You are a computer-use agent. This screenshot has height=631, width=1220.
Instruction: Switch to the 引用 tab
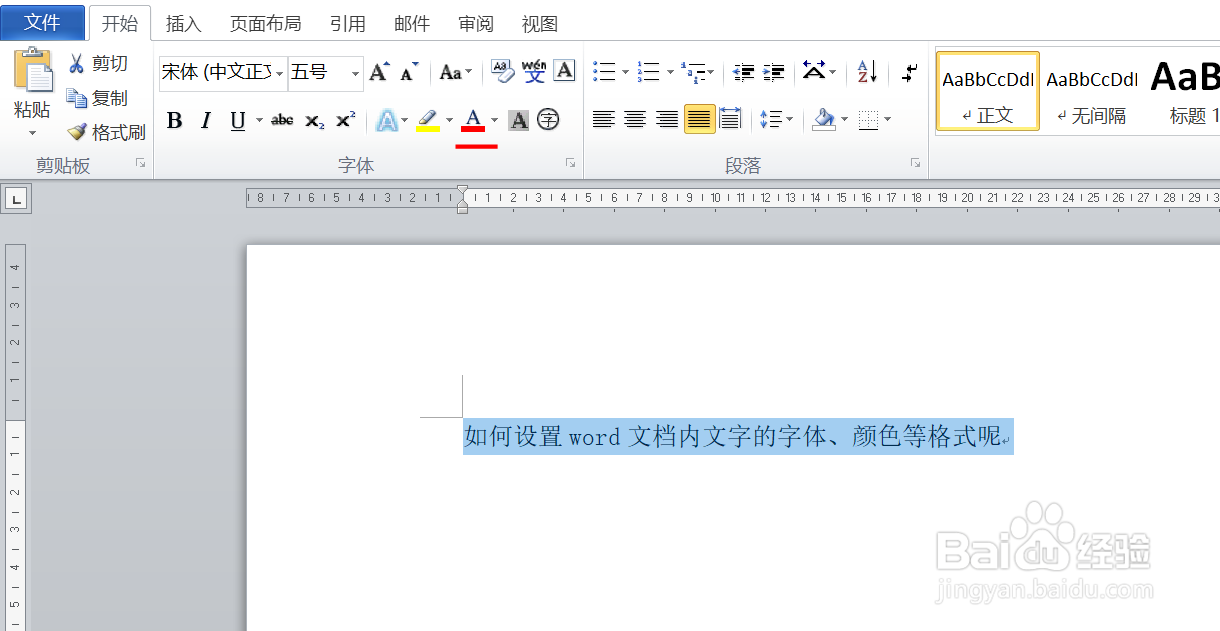[x=348, y=23]
